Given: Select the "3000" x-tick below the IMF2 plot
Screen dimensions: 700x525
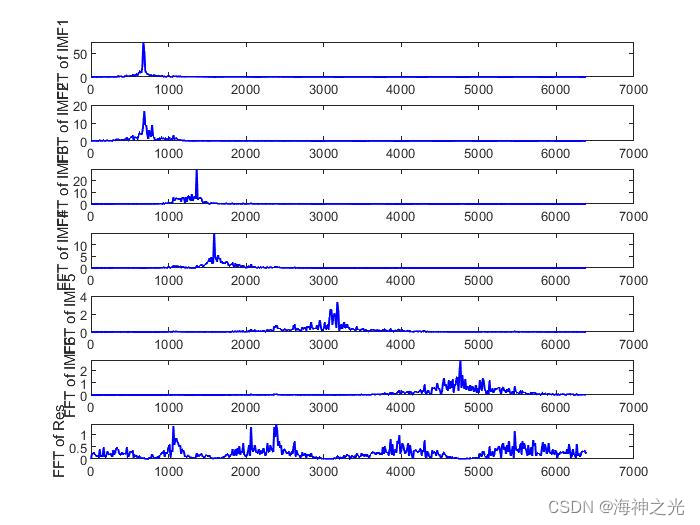Looking at the screenshot, I should [x=323, y=154].
